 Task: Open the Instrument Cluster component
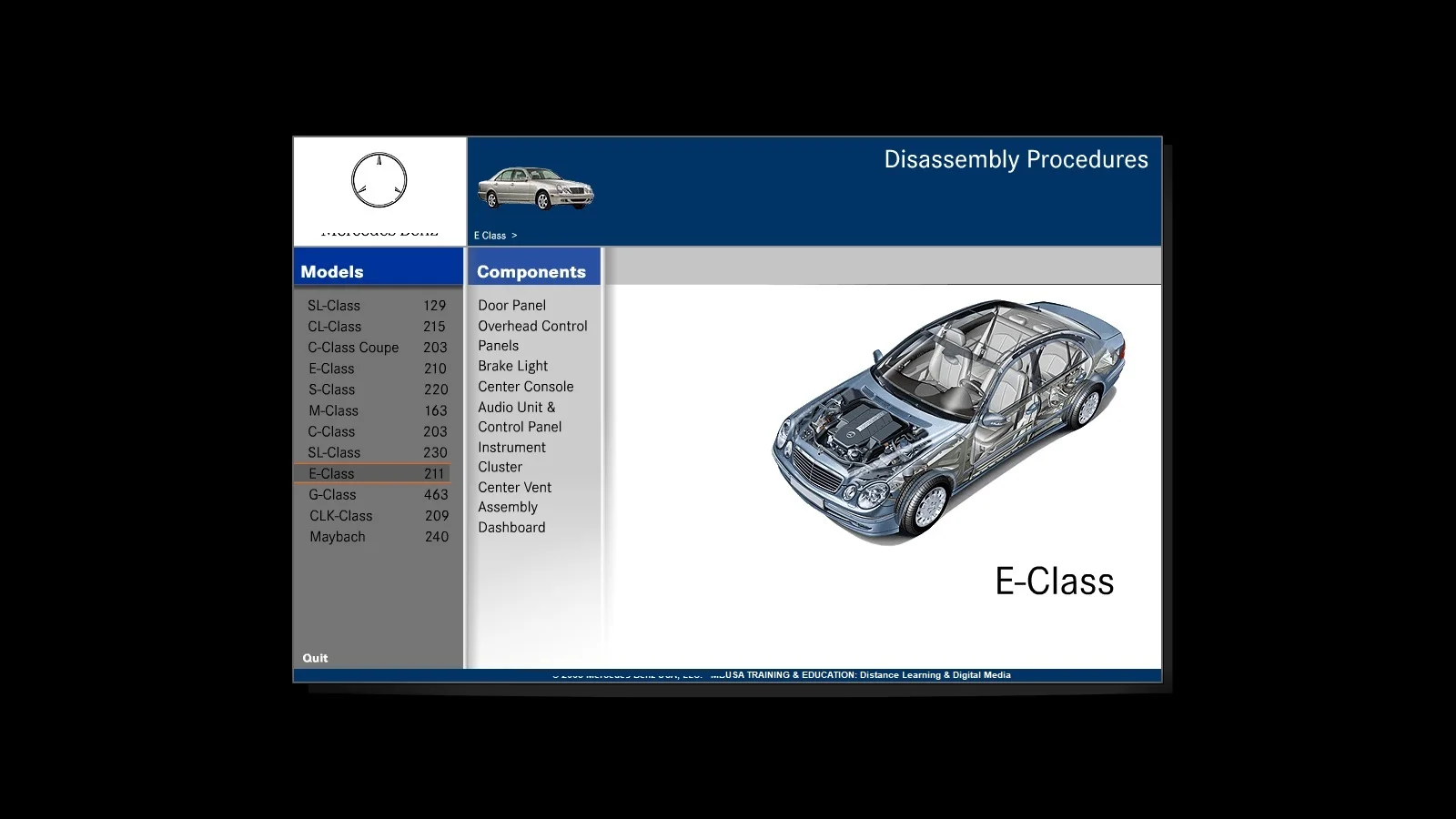click(511, 457)
